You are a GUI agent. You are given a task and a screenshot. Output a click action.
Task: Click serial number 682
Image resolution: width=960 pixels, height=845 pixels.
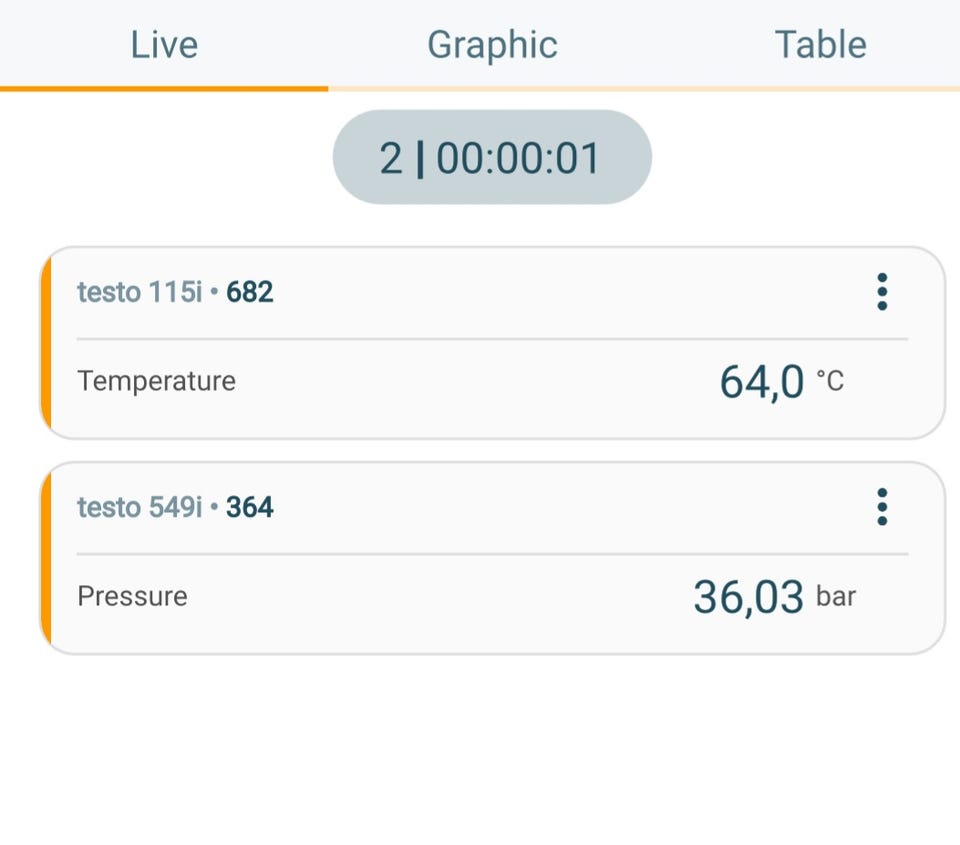pos(250,292)
